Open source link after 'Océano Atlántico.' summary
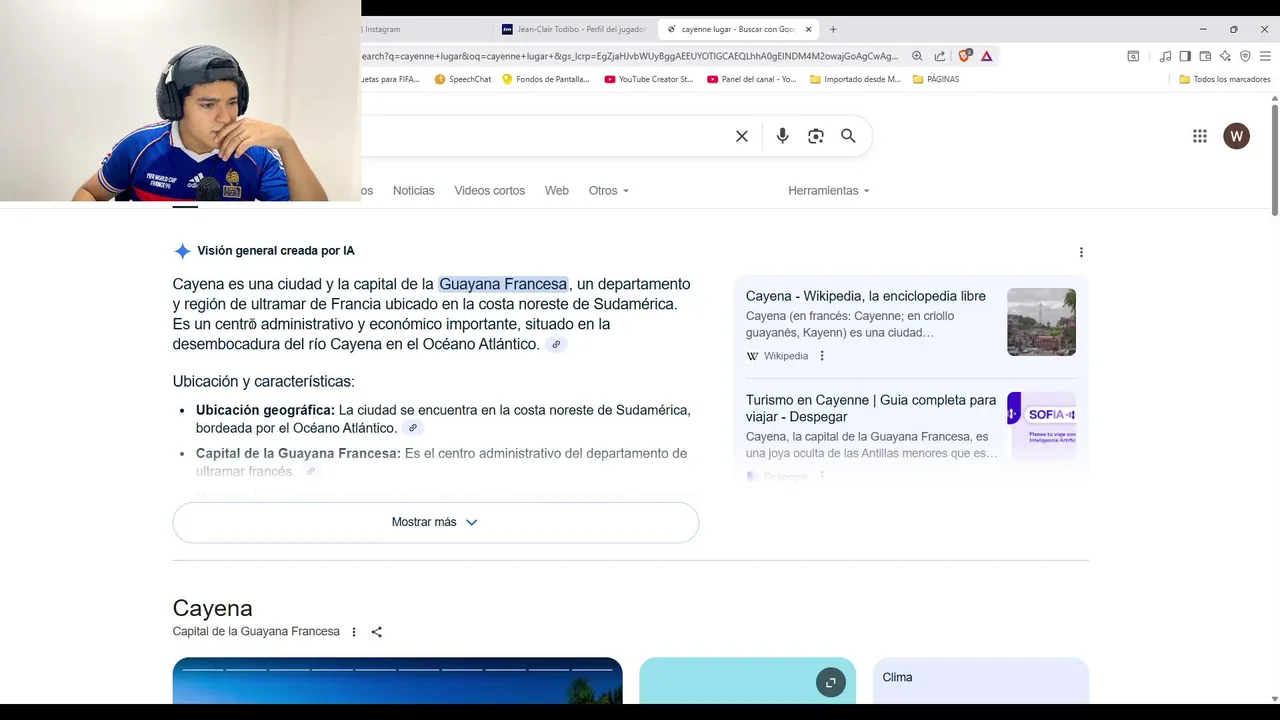 (557, 345)
